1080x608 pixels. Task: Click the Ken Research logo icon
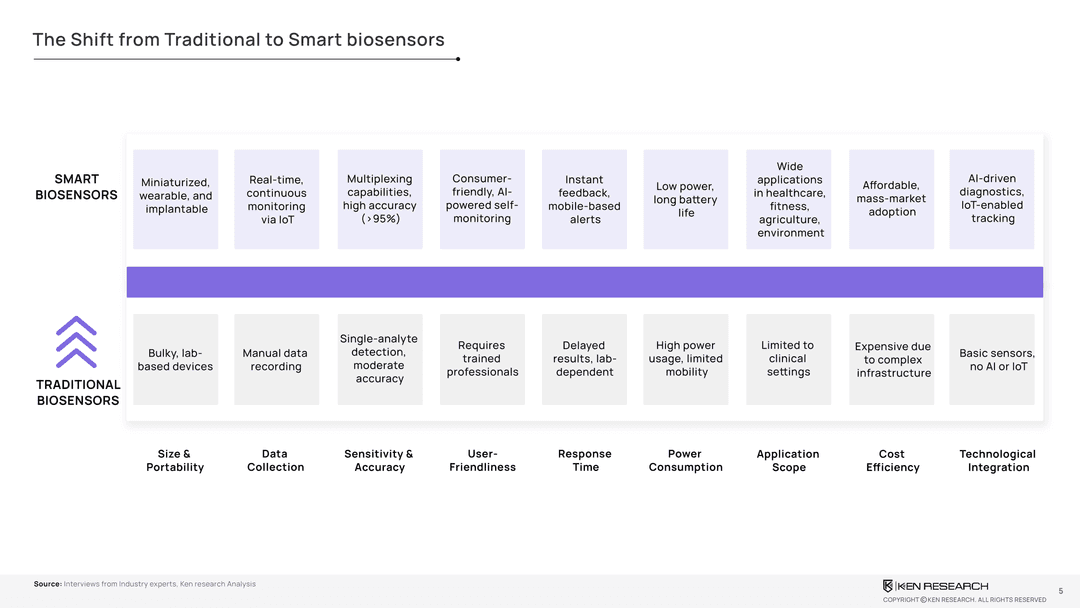(x=888, y=585)
